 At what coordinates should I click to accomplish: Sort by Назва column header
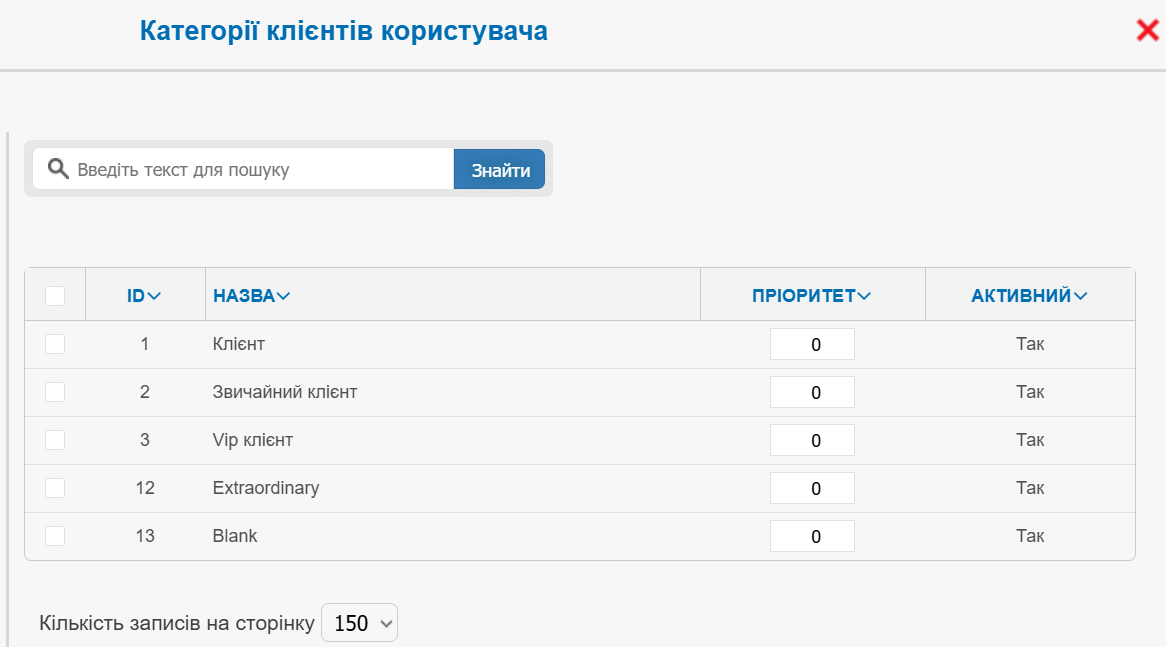(x=251, y=296)
